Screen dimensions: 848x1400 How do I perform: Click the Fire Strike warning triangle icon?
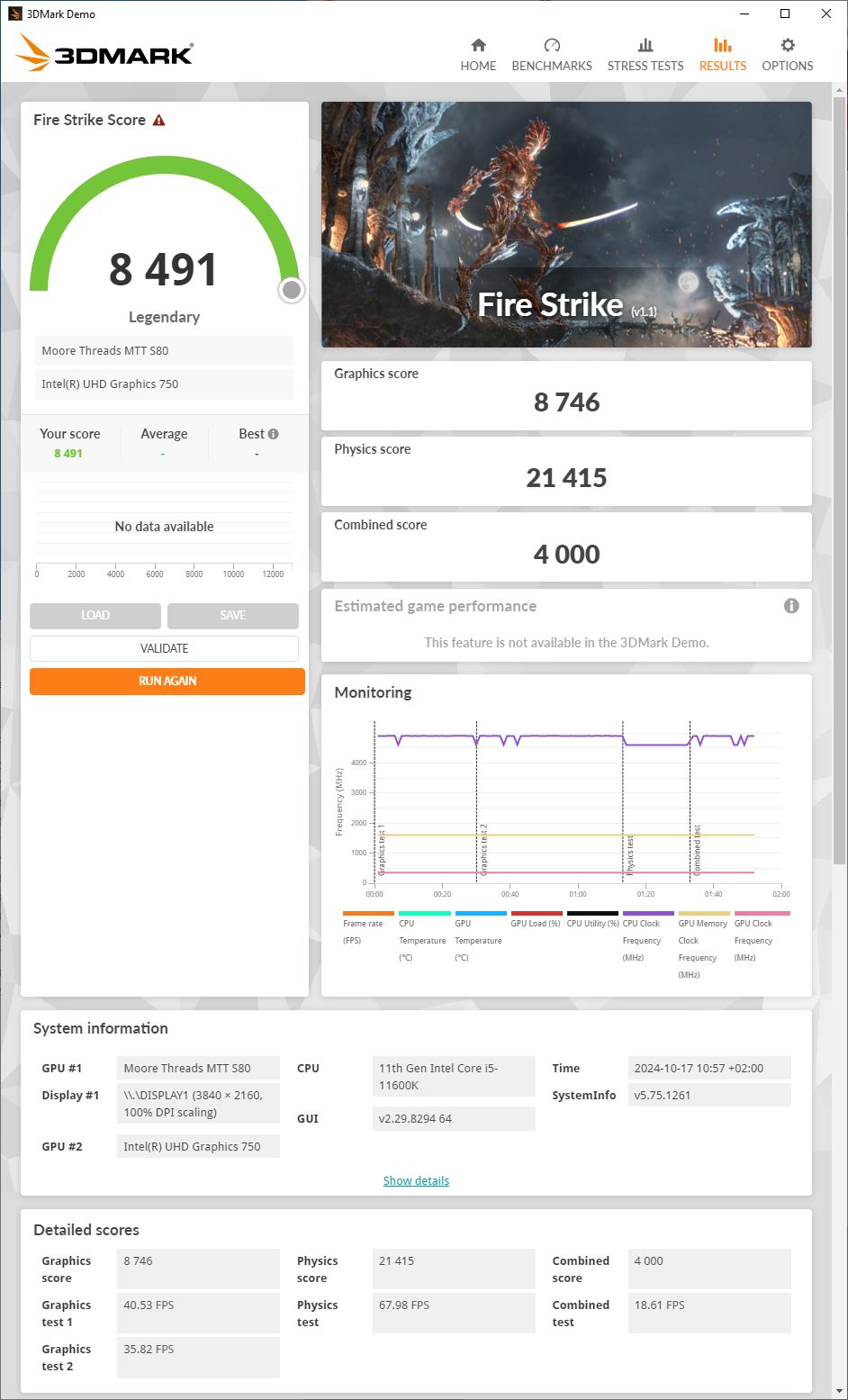159,120
